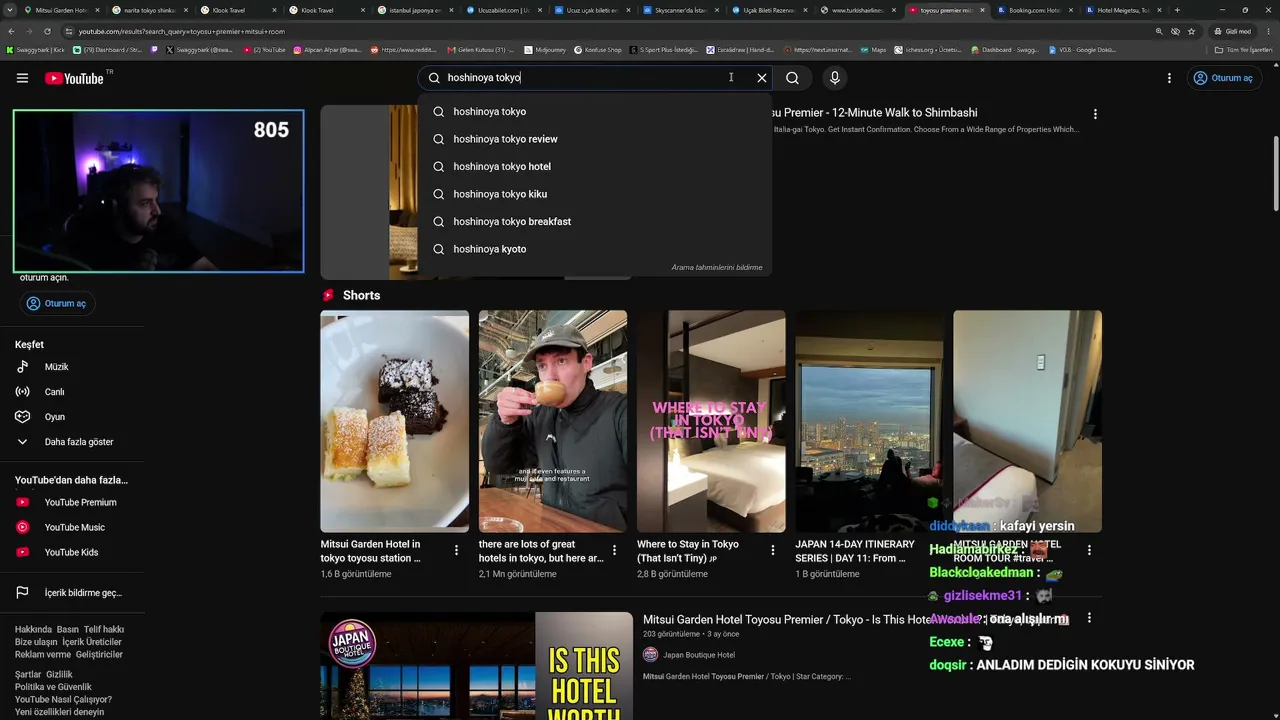Open the Maps bookmark

tap(873, 49)
